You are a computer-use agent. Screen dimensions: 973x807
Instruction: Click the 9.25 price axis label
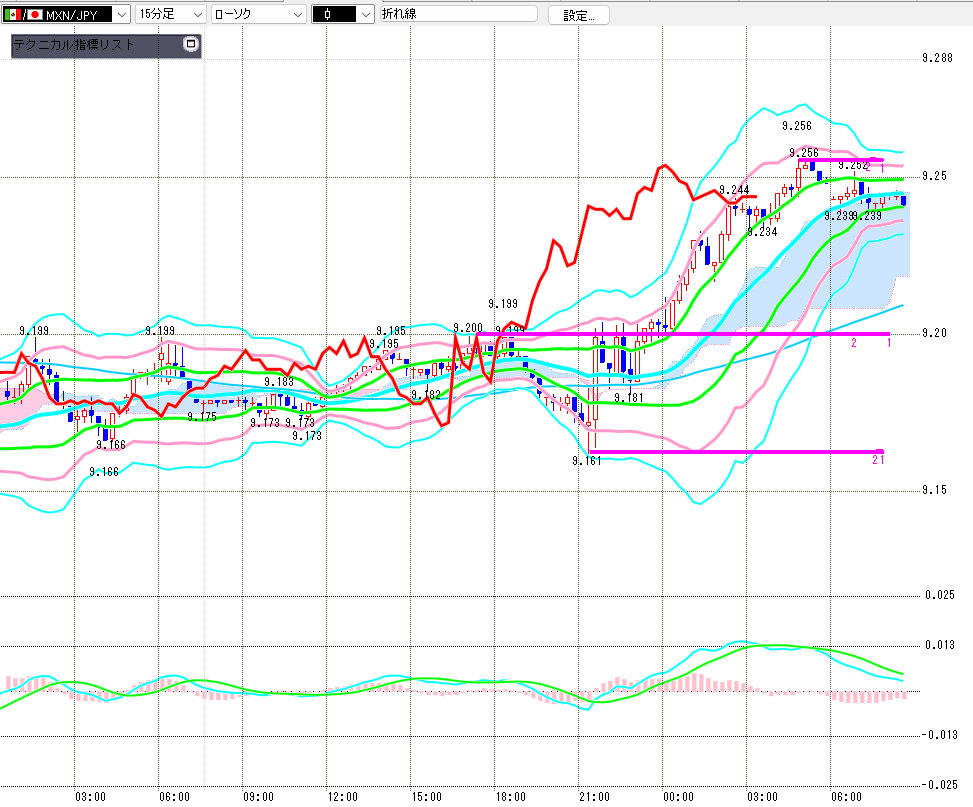click(935, 176)
